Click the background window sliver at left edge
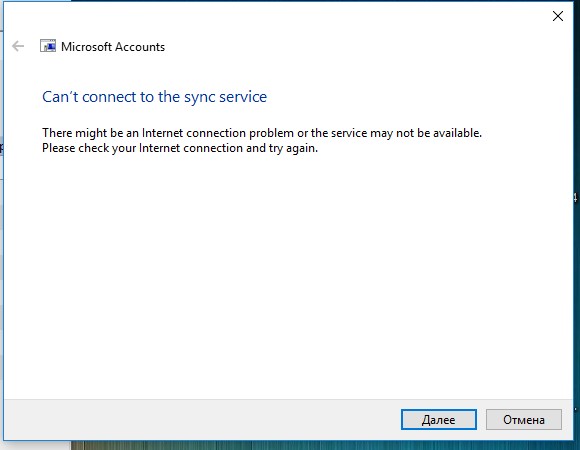 [1, 222]
